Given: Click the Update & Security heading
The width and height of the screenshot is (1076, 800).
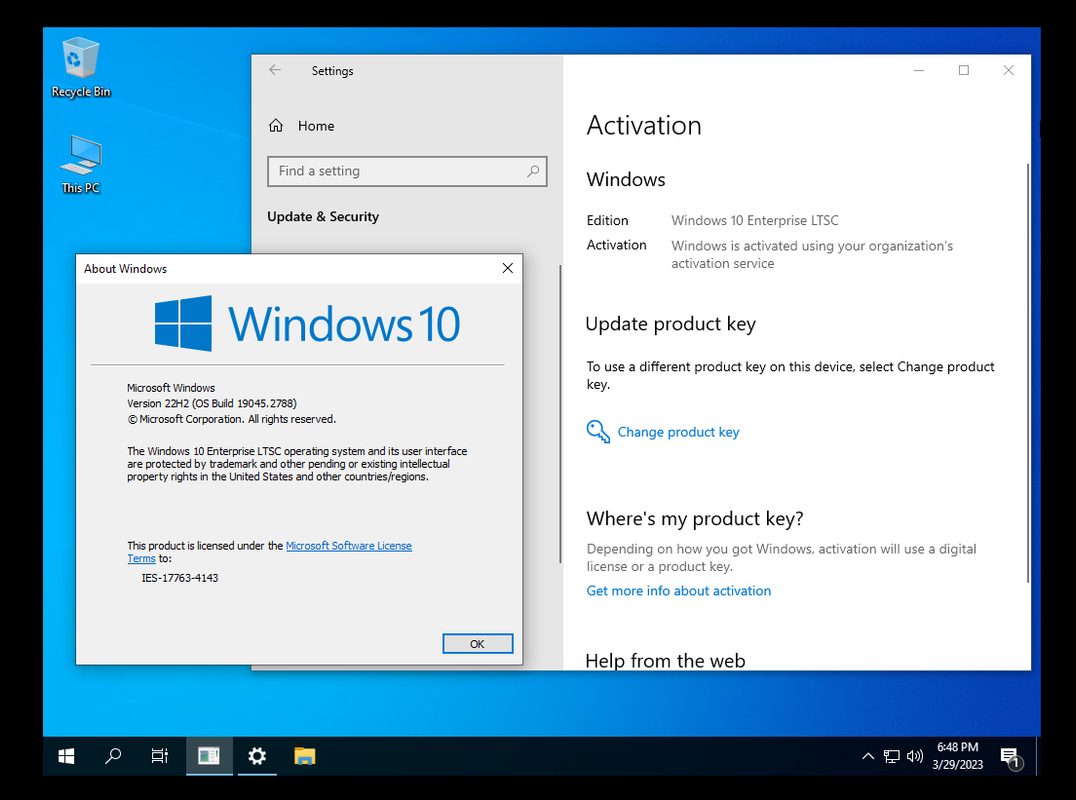Looking at the screenshot, I should [x=323, y=216].
